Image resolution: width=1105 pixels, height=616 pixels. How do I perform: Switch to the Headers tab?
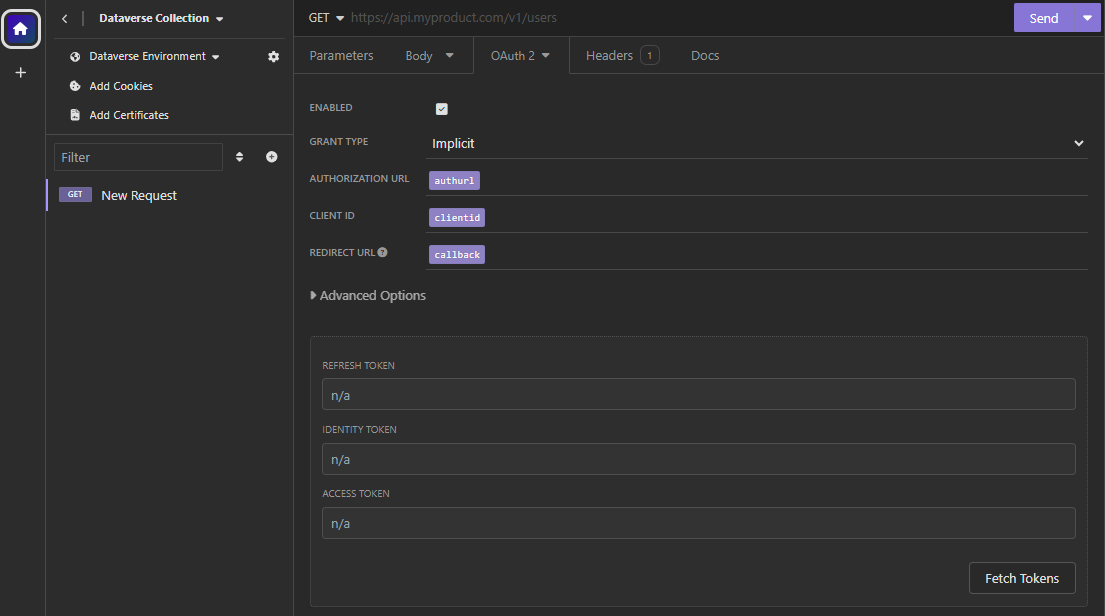pyautogui.click(x=610, y=55)
